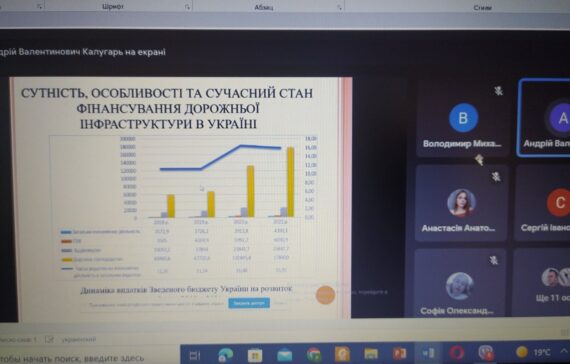Click the blue button below the chart
The width and height of the screenshot is (570, 364).
(x=249, y=303)
